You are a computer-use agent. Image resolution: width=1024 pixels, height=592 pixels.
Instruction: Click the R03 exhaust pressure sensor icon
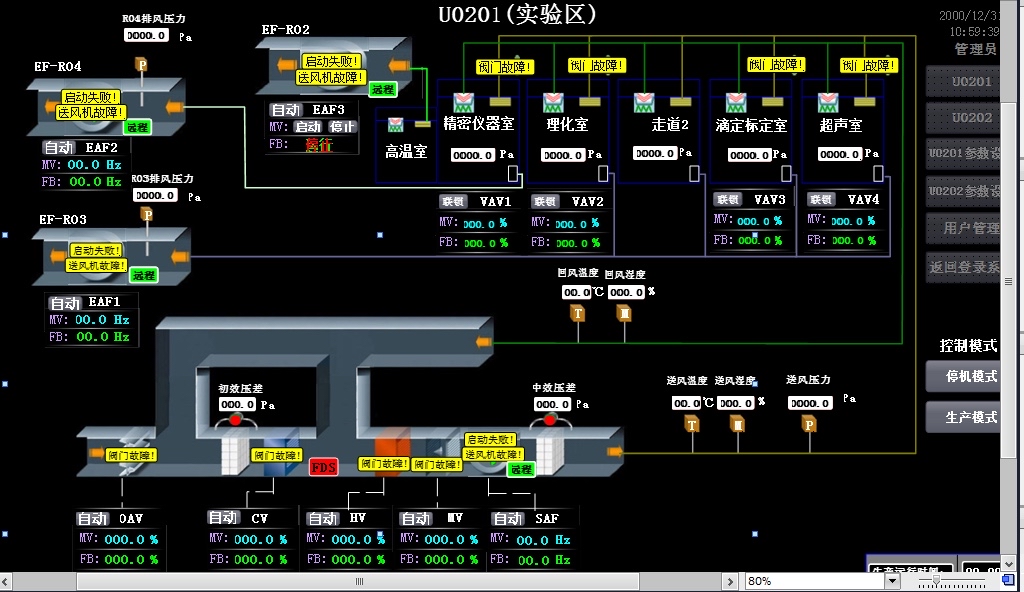click(147, 214)
